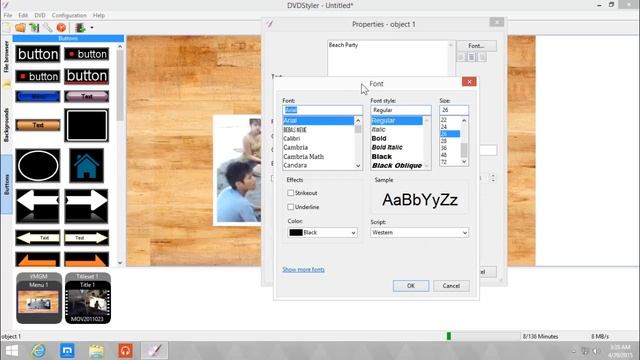Viewport: 640px width, 360px height.
Task: Click the Add file film icon
Action: coord(80,28)
